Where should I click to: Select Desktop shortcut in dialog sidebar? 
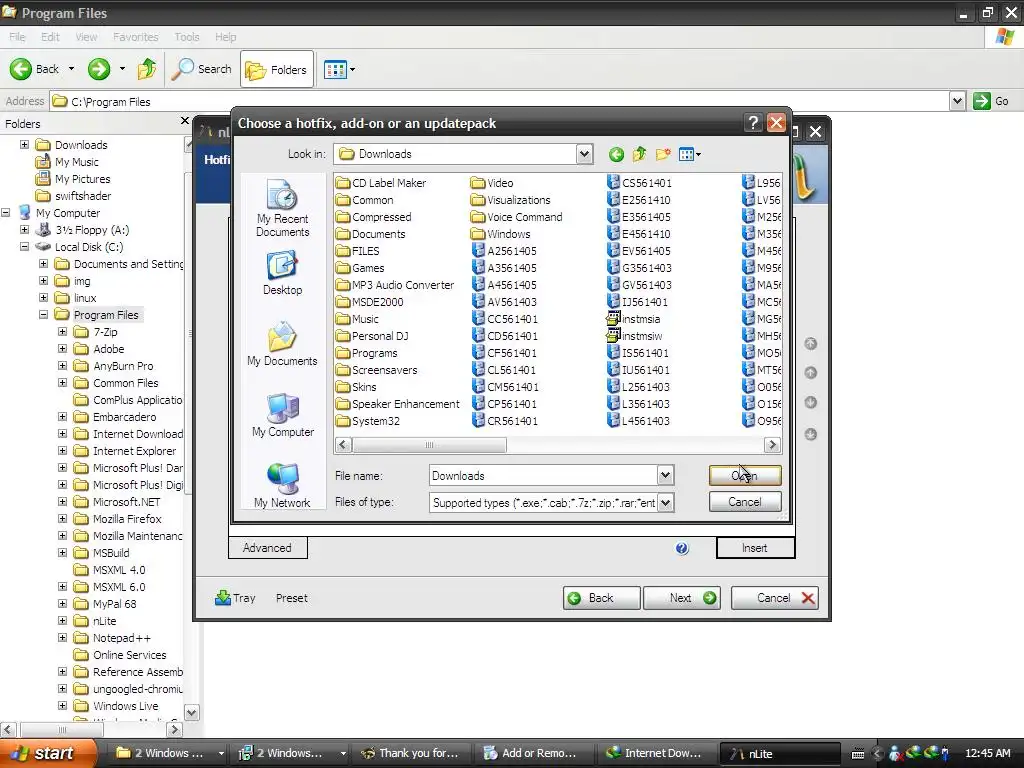coord(282,274)
